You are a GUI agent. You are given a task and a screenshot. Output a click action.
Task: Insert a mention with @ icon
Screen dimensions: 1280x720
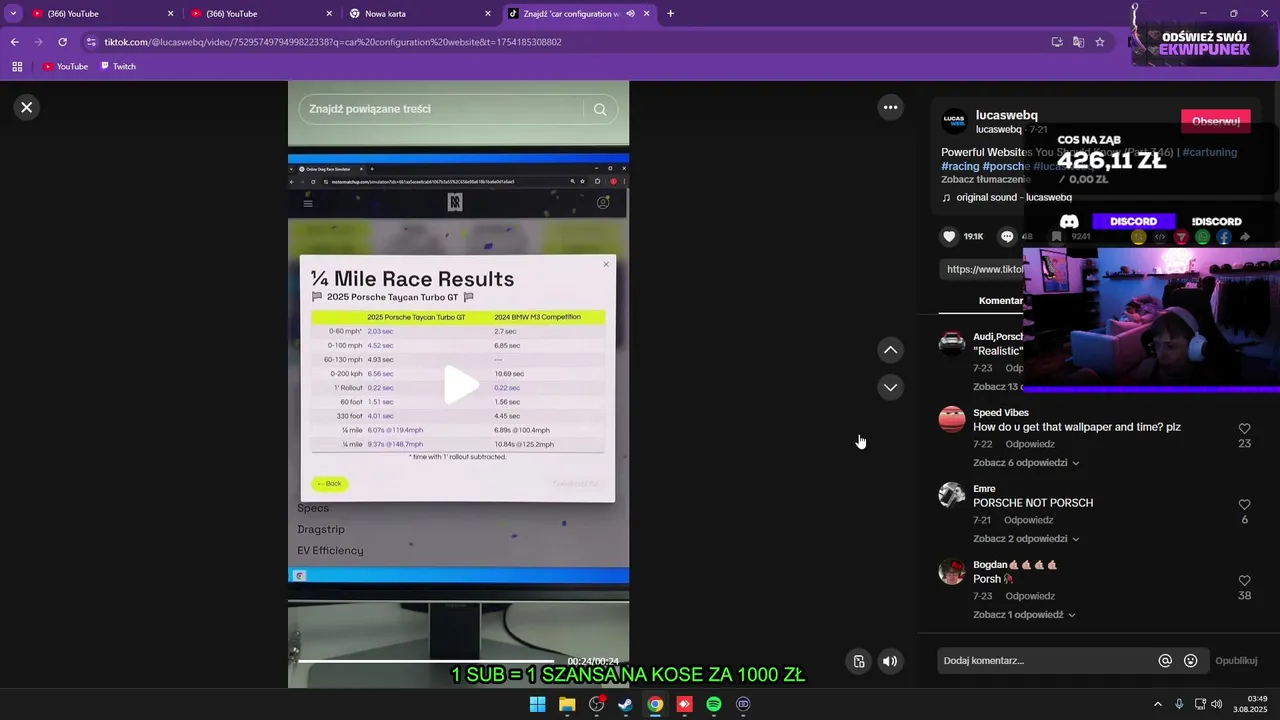click(1165, 661)
